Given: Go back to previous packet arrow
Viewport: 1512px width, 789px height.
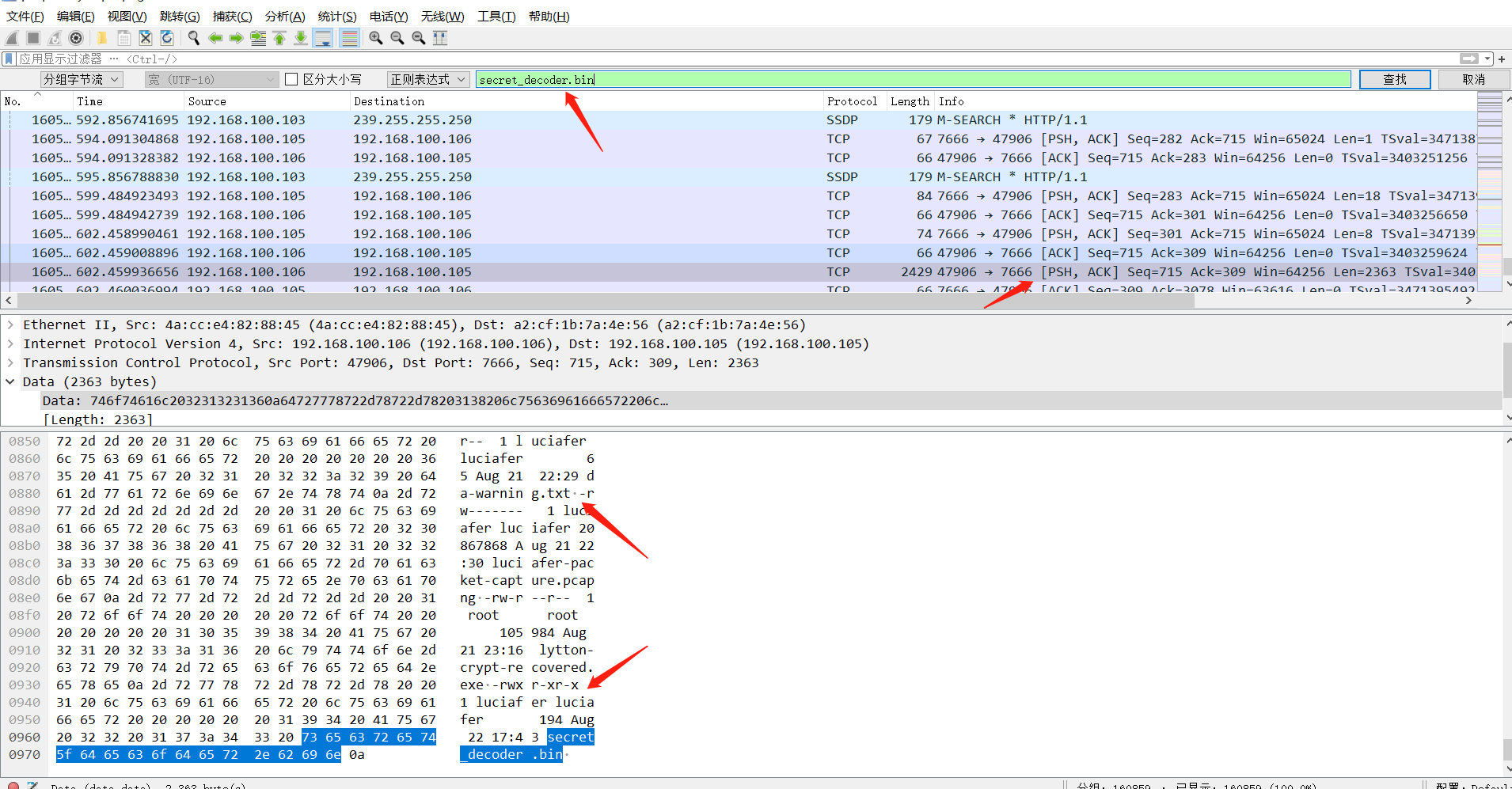Looking at the screenshot, I should 215,38.
